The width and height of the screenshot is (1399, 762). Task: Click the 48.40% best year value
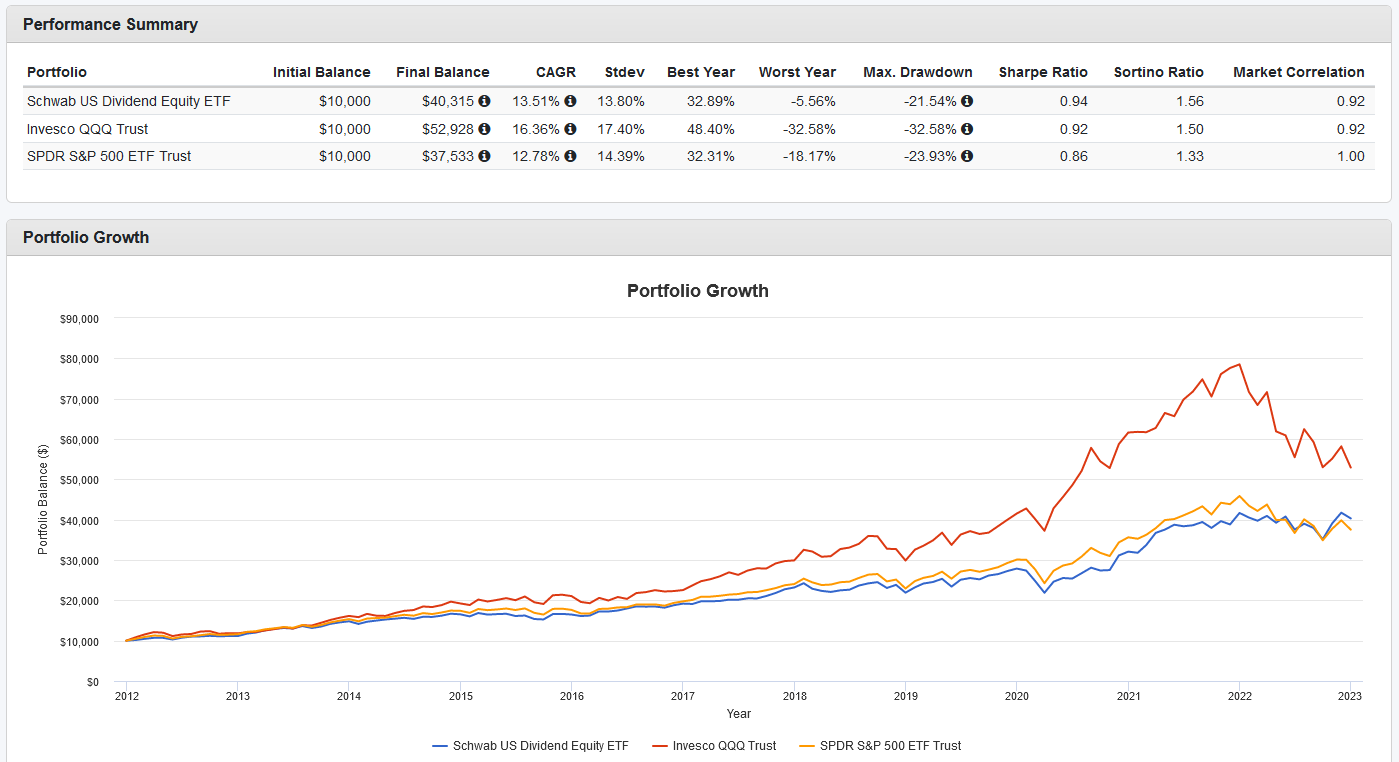[x=711, y=129]
